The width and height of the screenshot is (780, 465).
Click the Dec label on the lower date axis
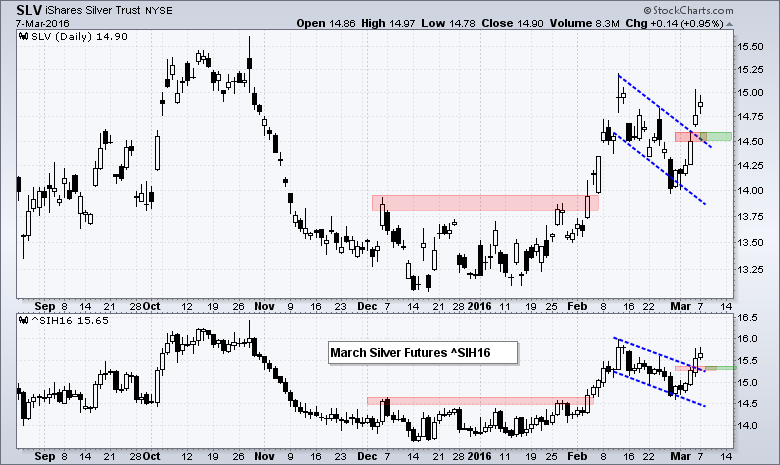[x=367, y=456]
